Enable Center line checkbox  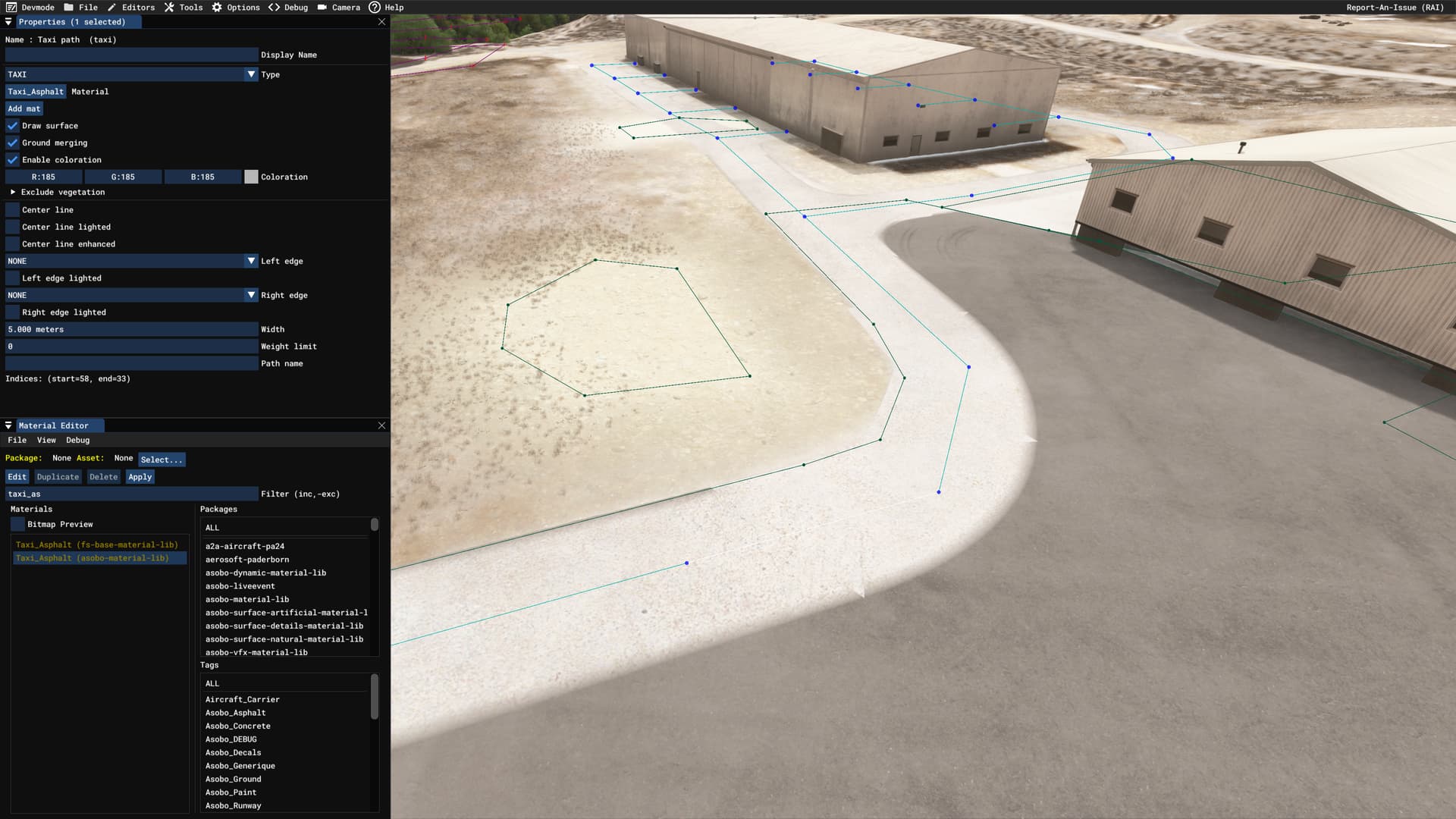(x=12, y=210)
